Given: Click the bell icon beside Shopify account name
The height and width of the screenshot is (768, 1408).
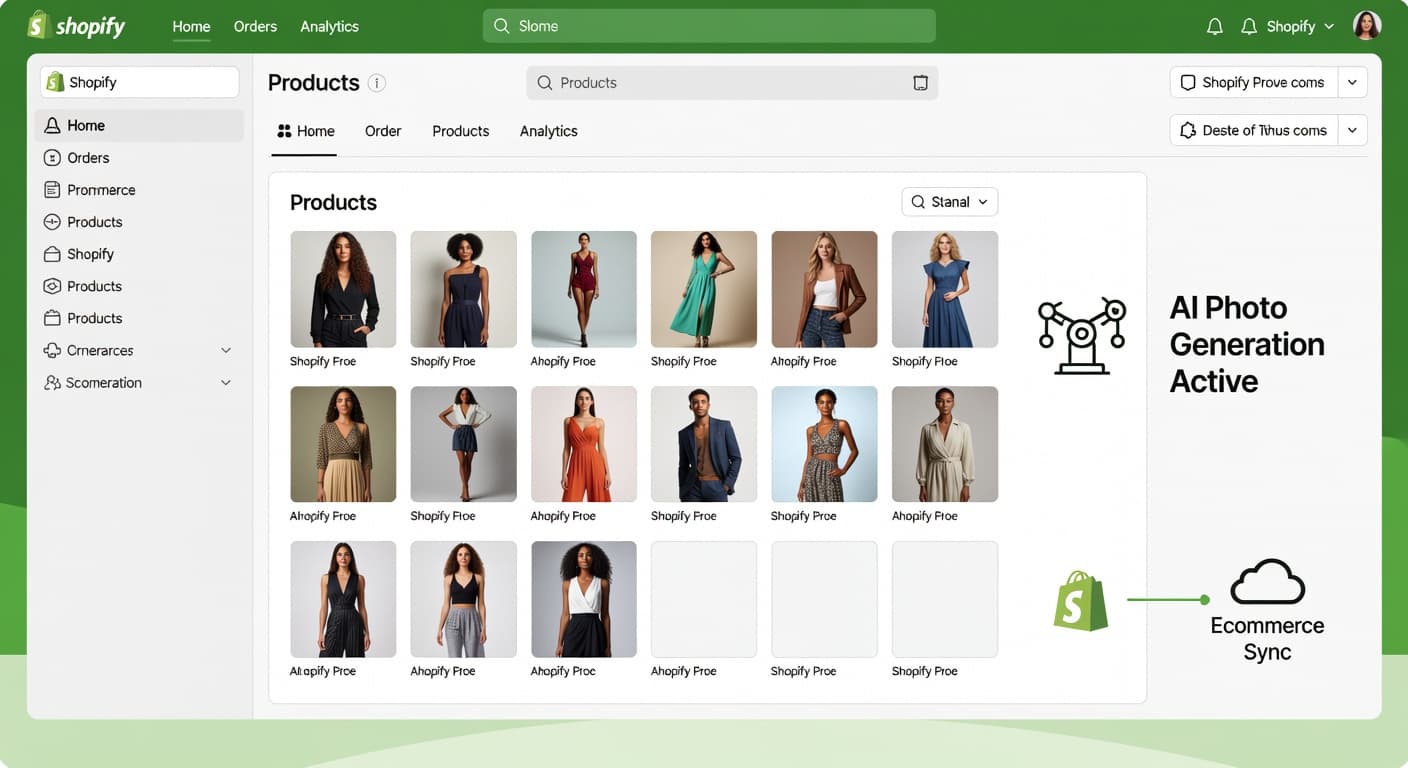Looking at the screenshot, I should coord(1249,27).
